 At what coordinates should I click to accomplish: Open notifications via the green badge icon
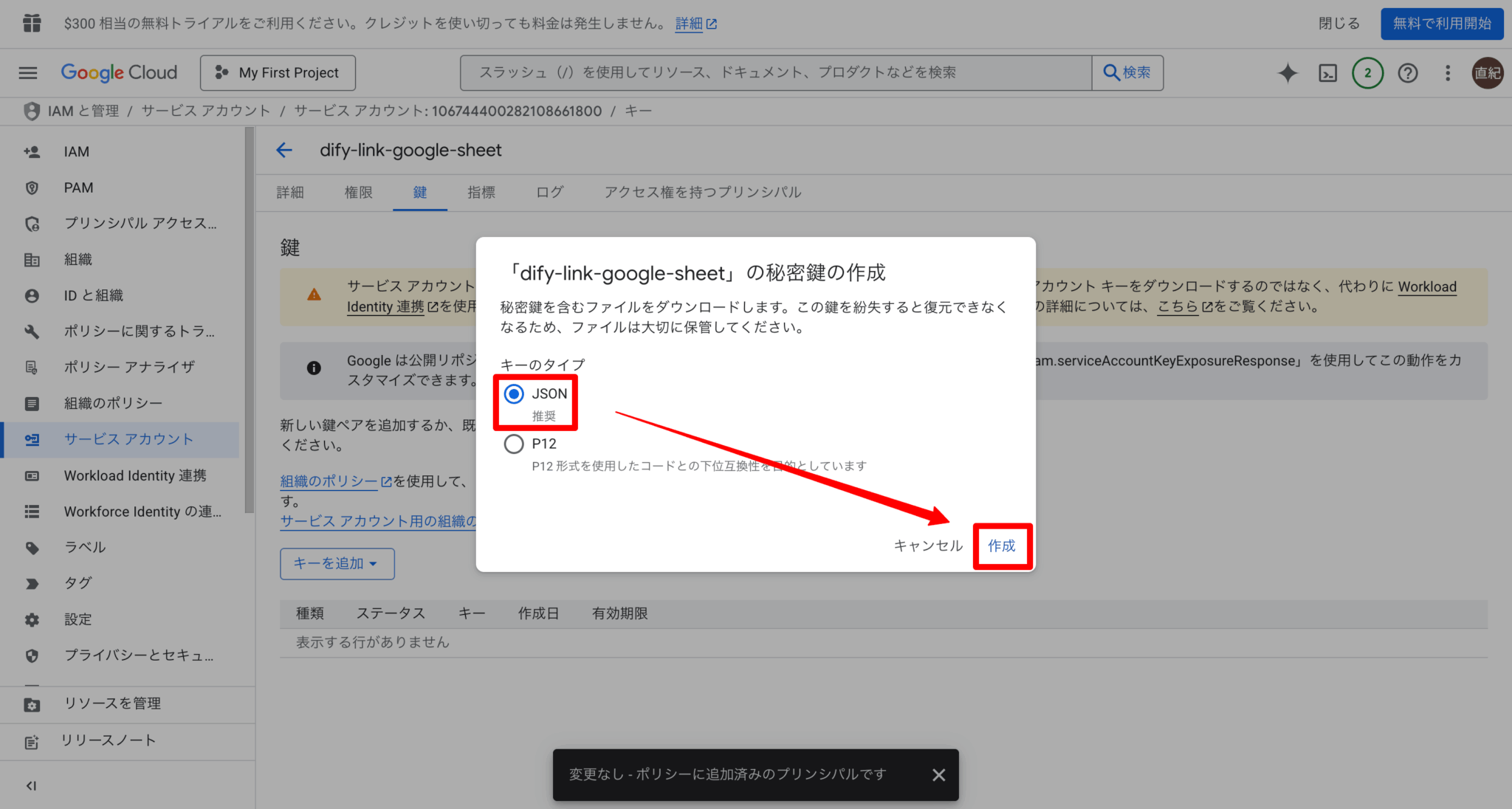tap(1367, 72)
